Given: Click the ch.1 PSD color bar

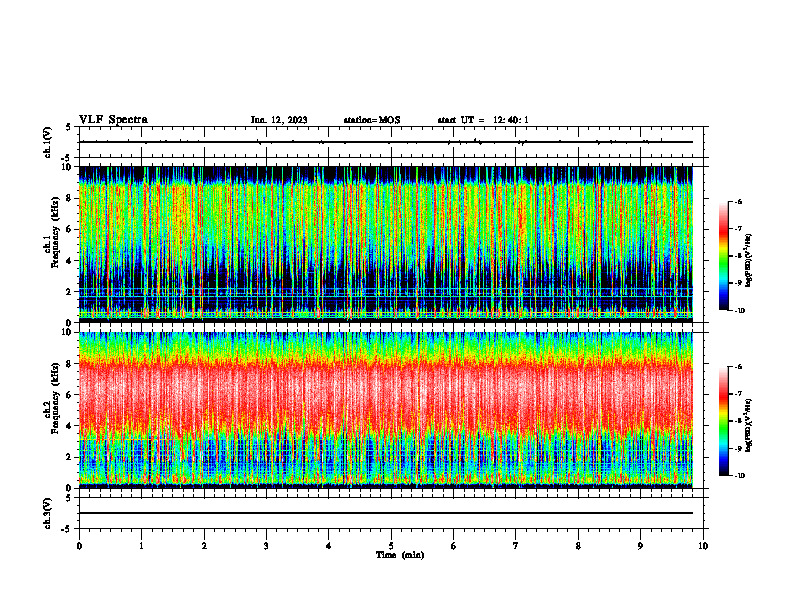Looking at the screenshot, I should point(723,256).
